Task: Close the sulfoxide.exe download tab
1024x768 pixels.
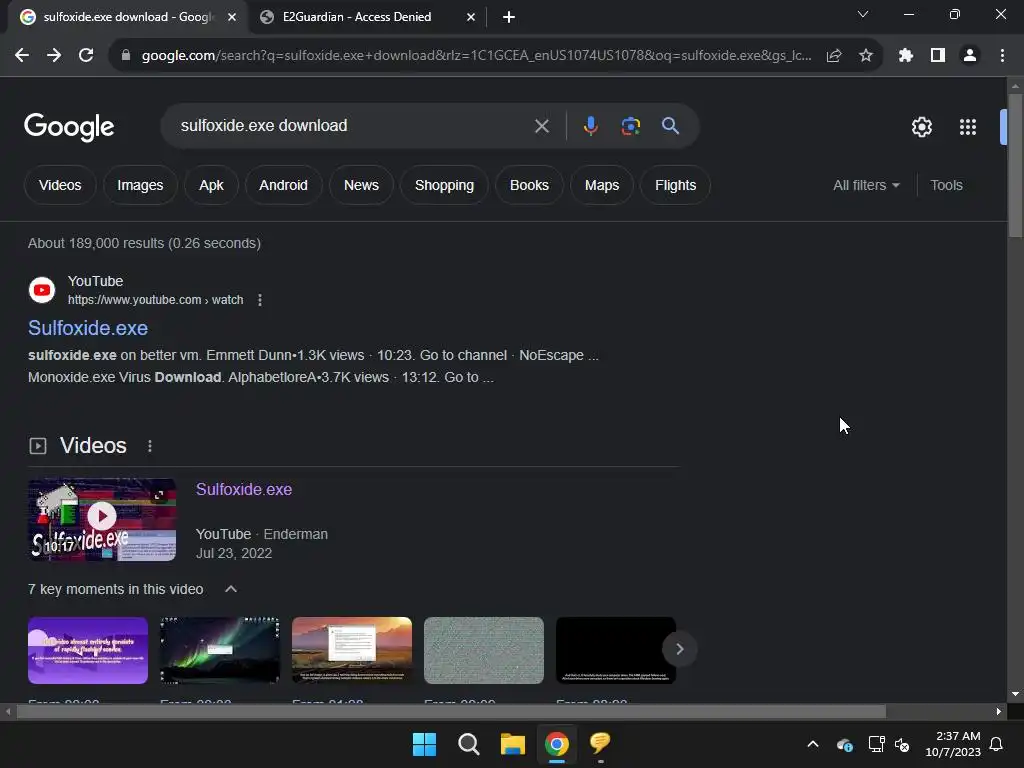Action: pos(232,17)
